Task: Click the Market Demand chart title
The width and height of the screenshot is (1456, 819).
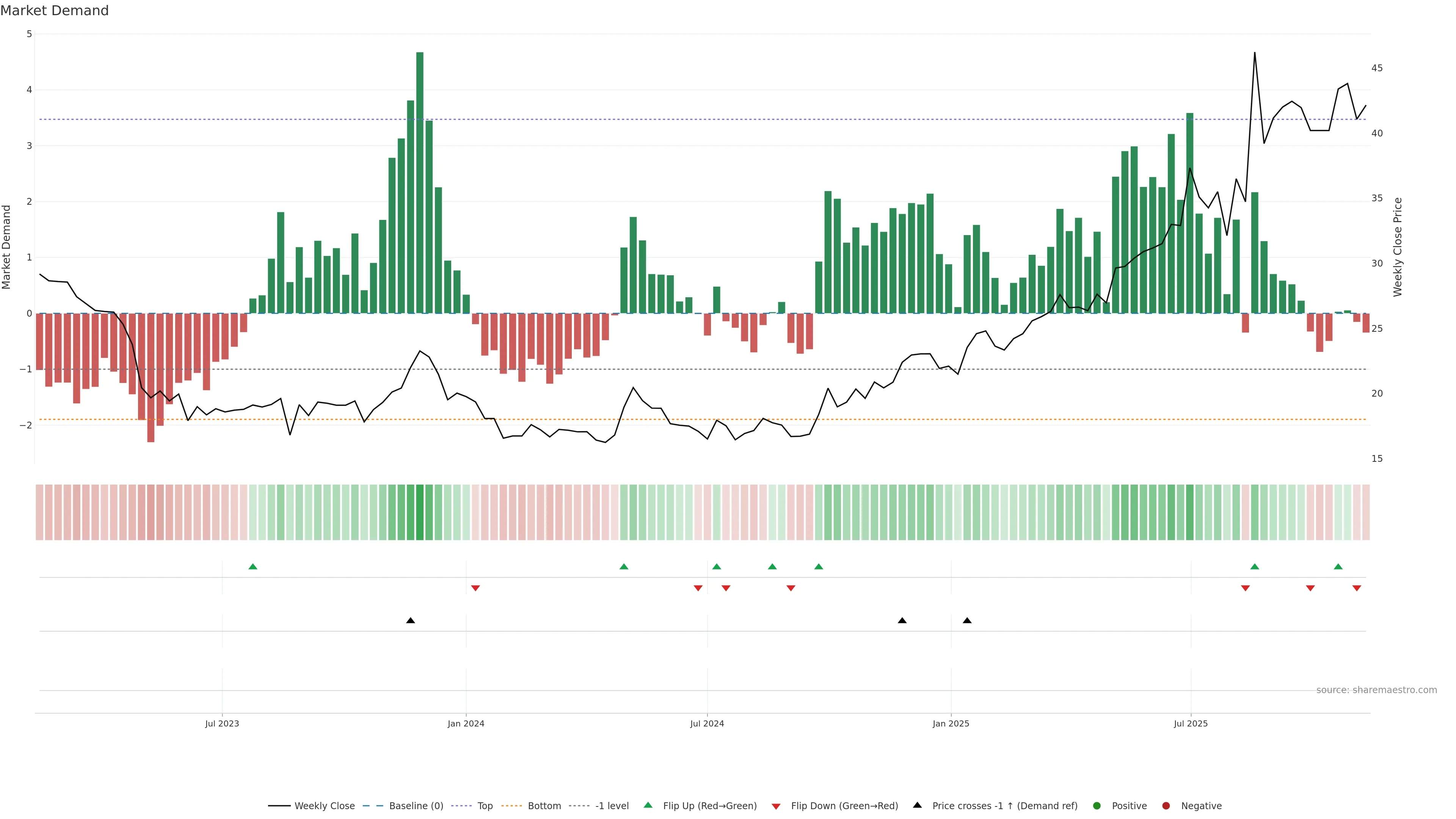Action: coord(54,11)
